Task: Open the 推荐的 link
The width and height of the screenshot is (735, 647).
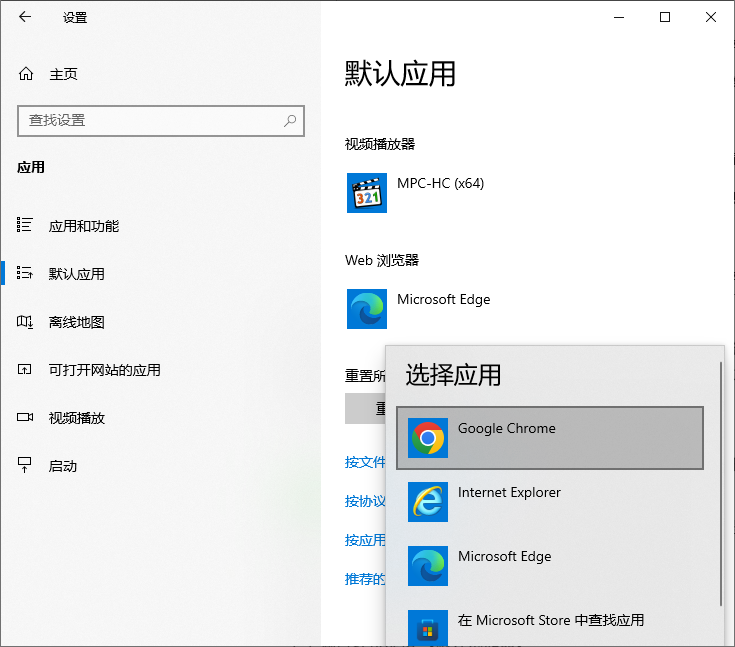Action: click(x=365, y=579)
